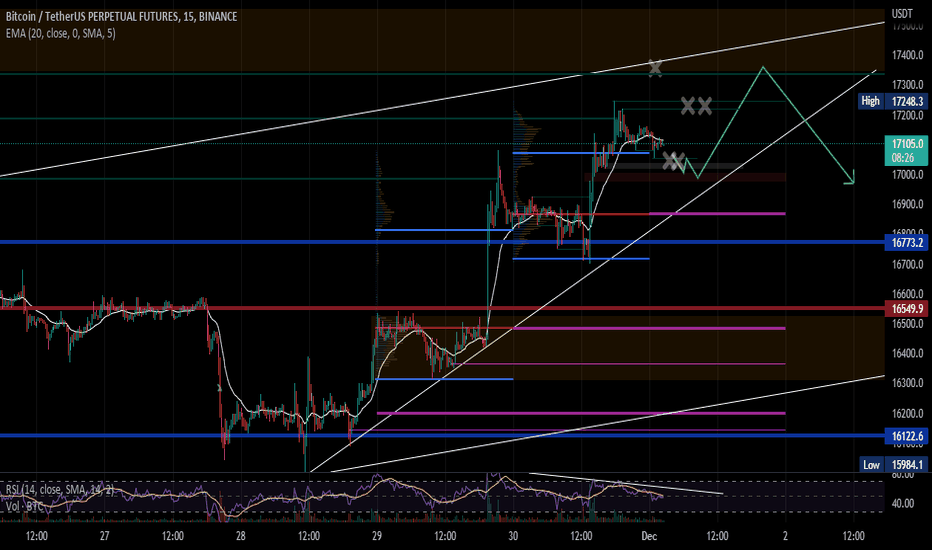Click the 17200.0 price scale label

click(907, 115)
